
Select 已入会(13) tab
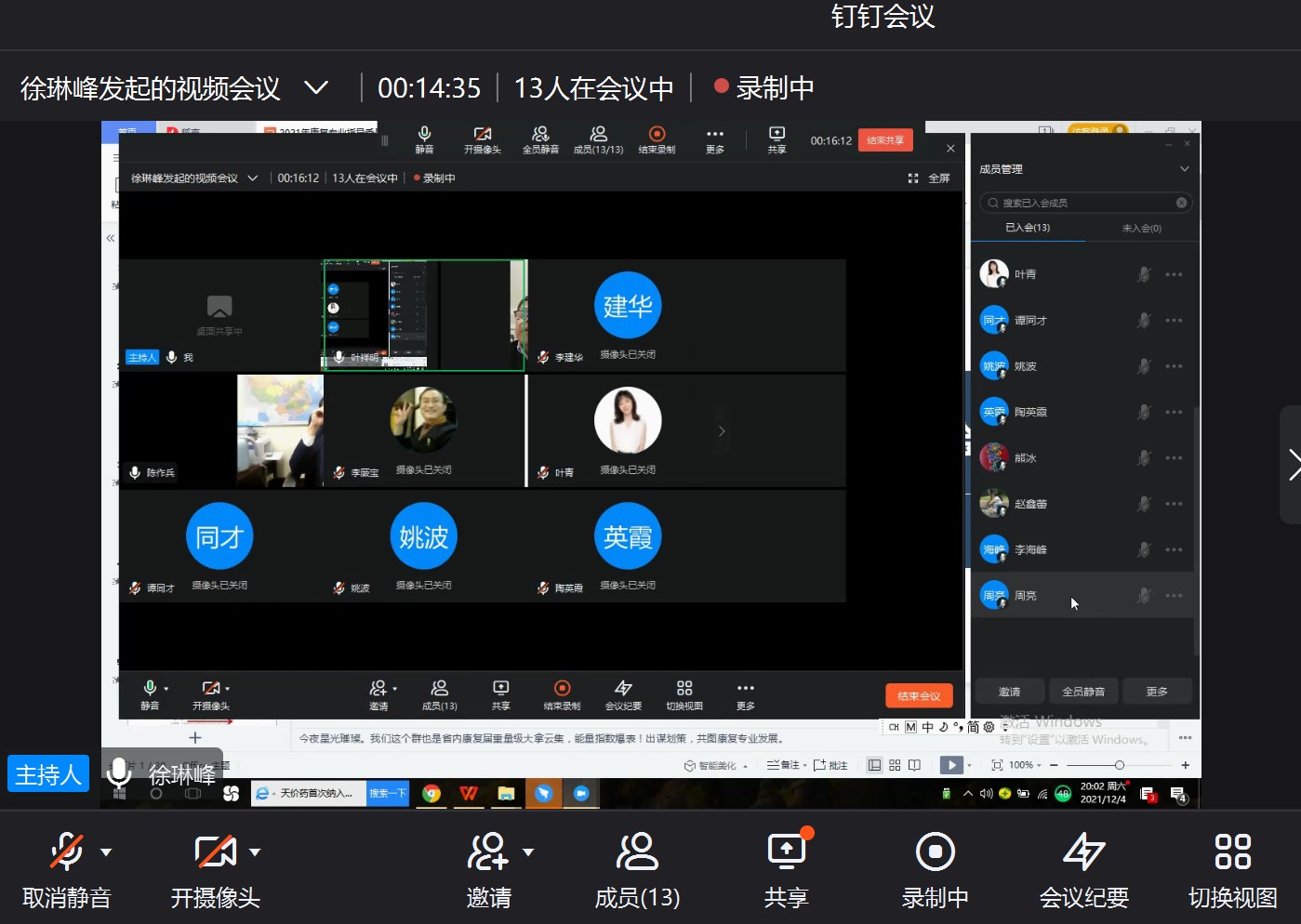1028,228
